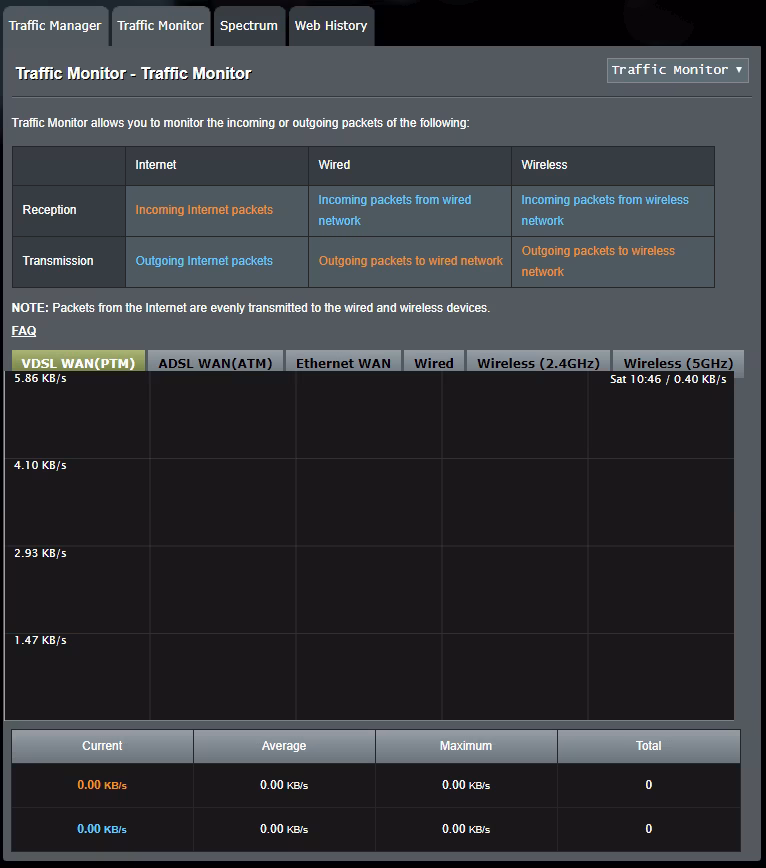Select the VDSL WAN(PTM) graph tab

[x=79, y=363]
